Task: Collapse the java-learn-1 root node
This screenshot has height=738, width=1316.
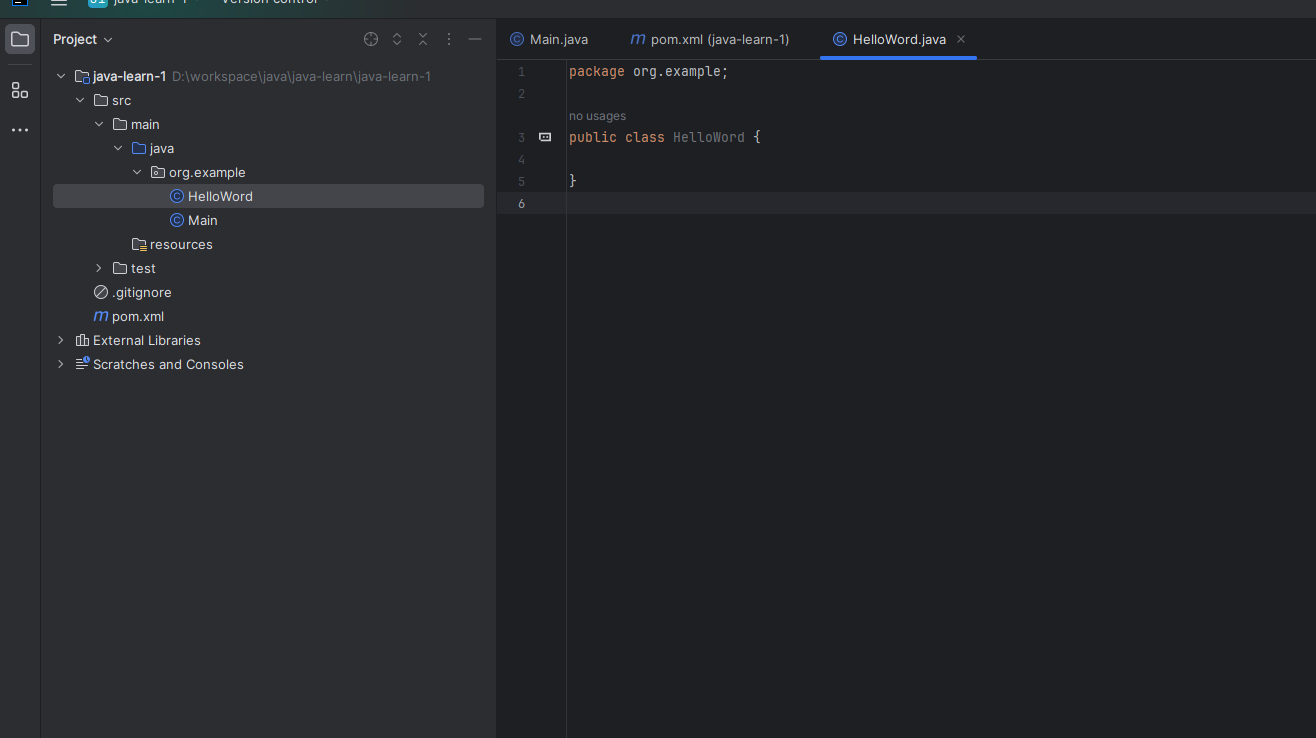Action: pos(61,76)
